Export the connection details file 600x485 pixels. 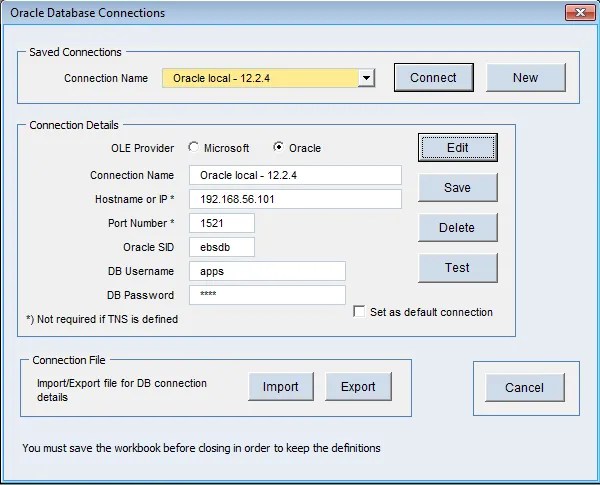[358, 387]
